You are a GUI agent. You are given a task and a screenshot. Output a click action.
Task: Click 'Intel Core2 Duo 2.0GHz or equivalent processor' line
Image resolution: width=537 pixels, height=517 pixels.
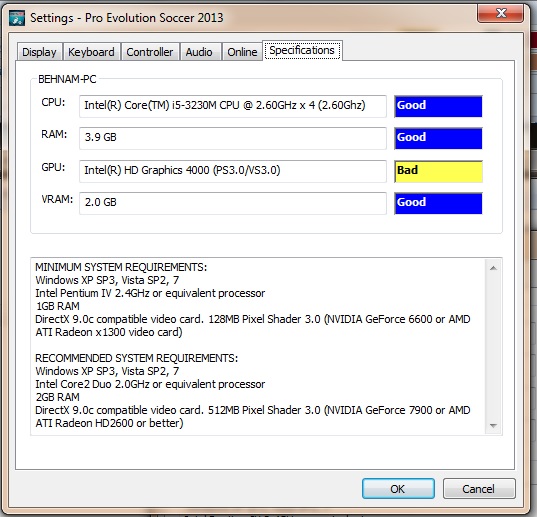tap(150, 384)
